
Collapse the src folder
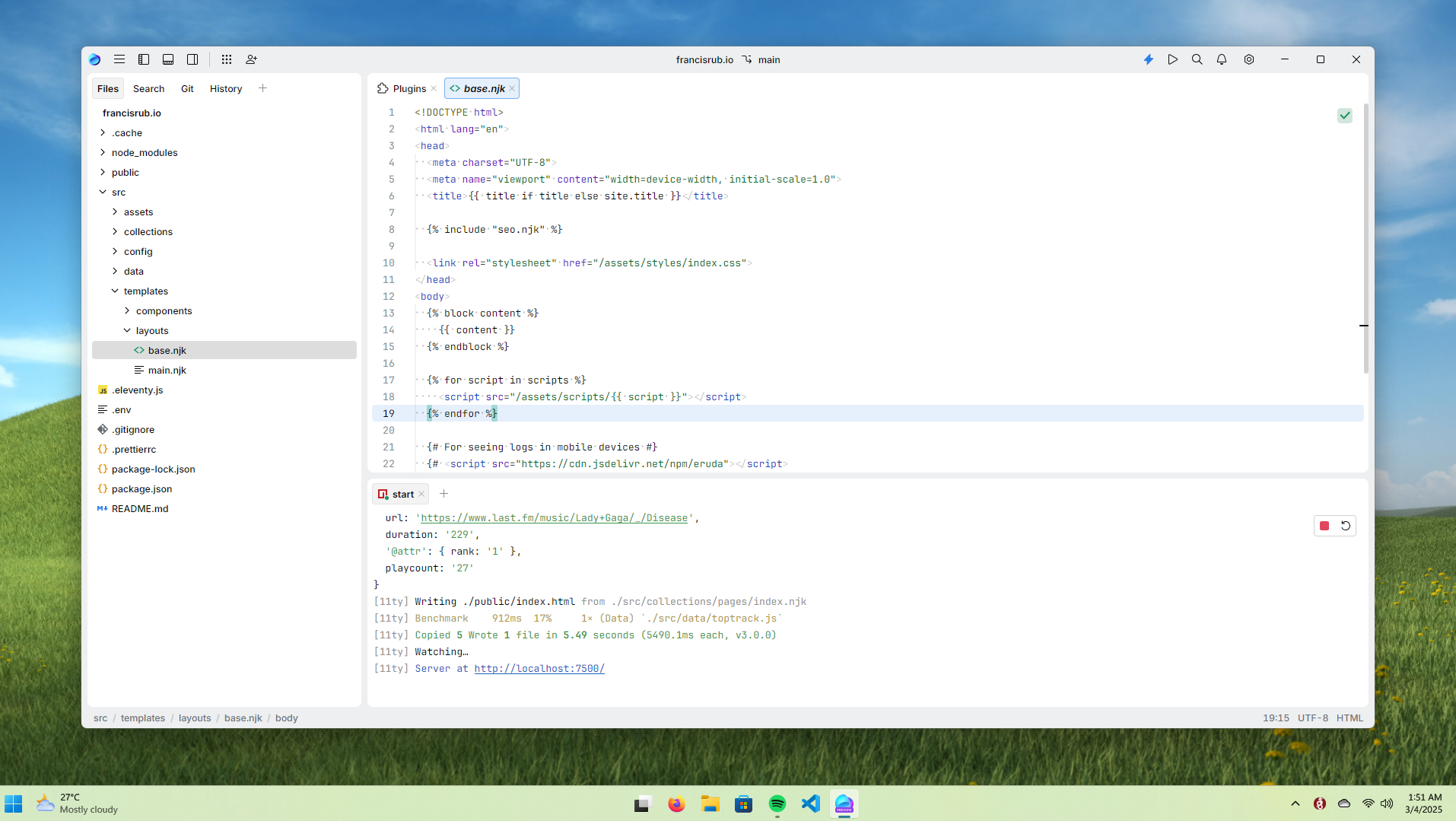103,192
